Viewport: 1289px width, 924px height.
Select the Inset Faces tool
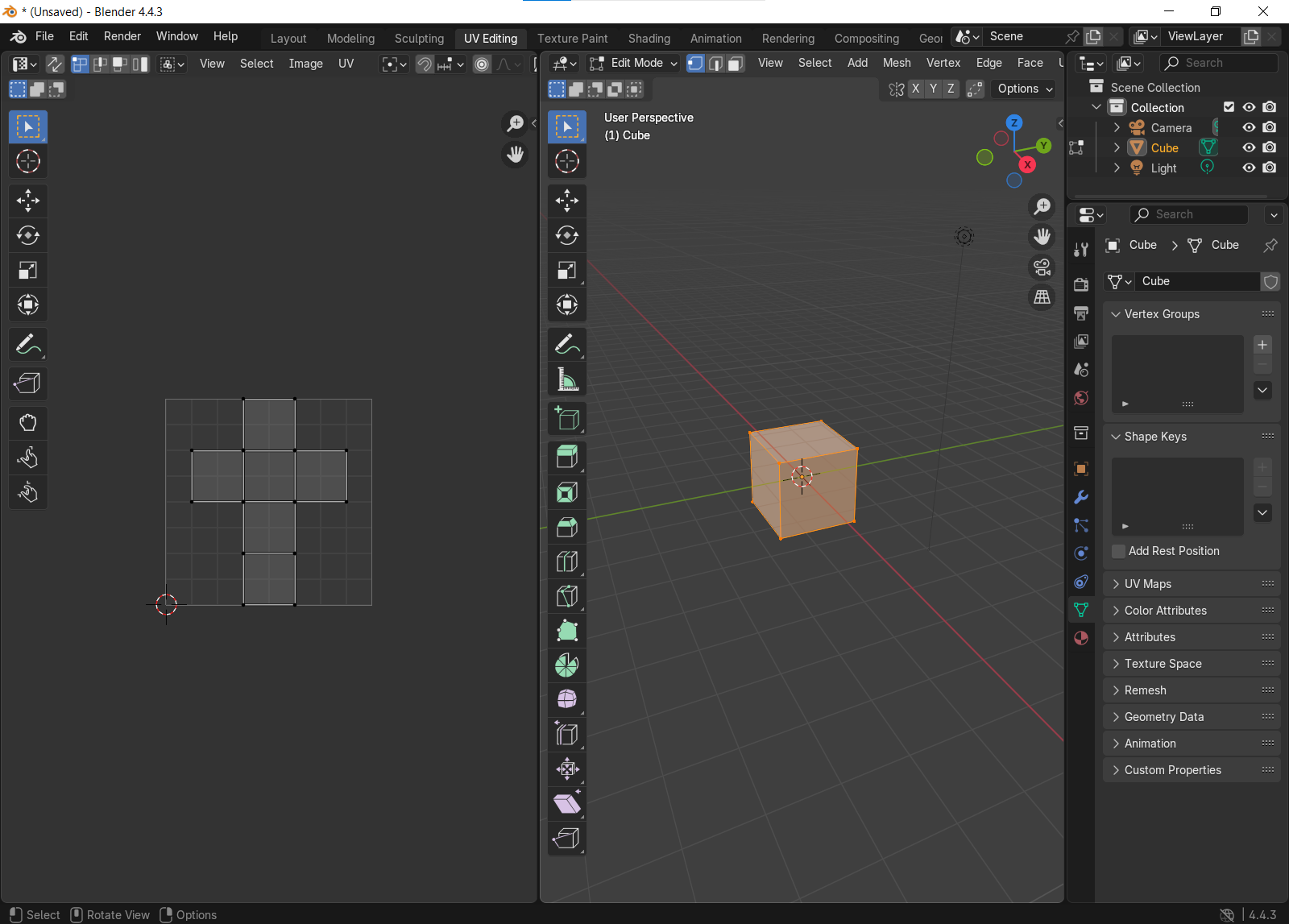click(567, 492)
